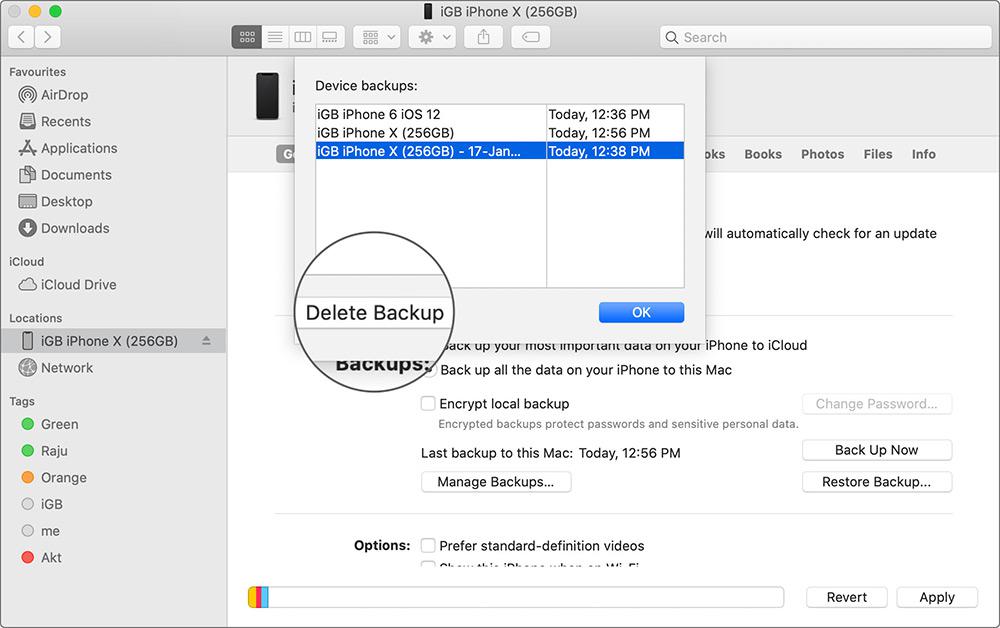Select the iGB iPhone X (256GB) 12:56 PM backup
The width and height of the screenshot is (1000, 628).
500,133
